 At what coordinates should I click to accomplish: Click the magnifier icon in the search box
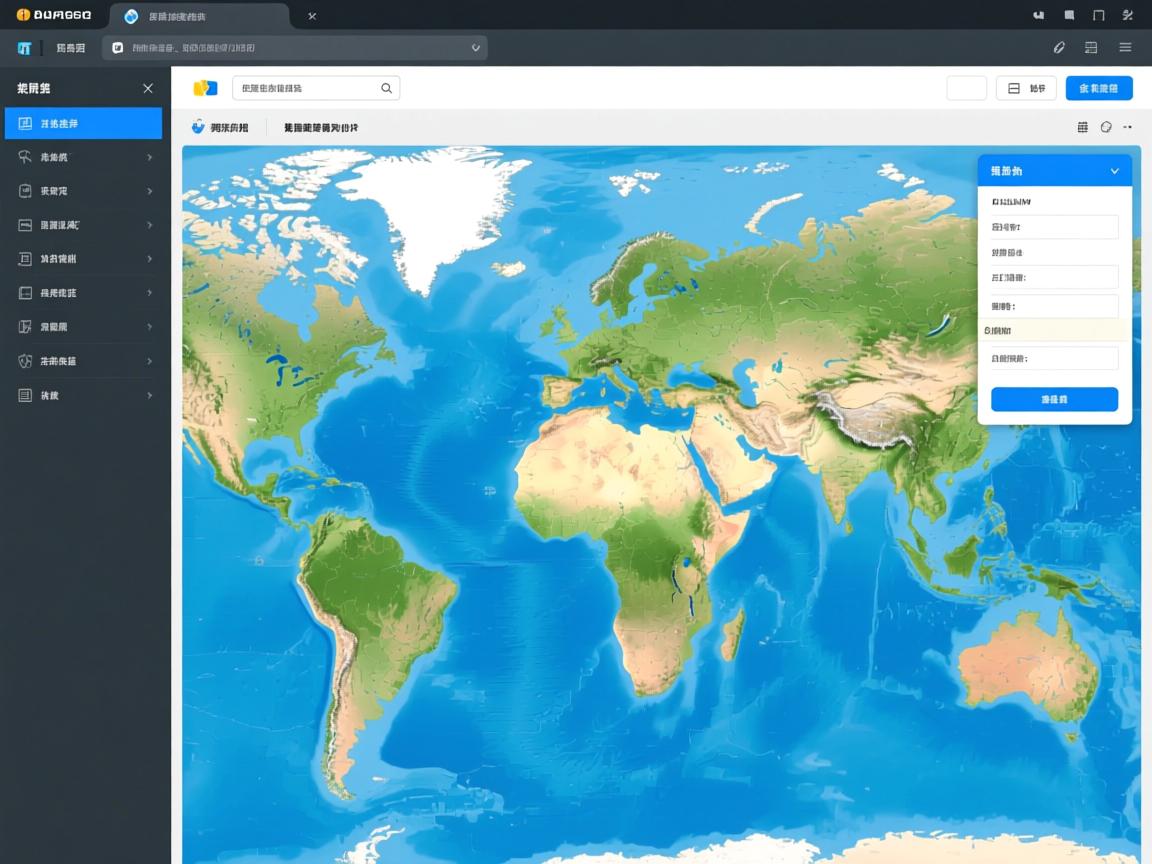(x=387, y=88)
